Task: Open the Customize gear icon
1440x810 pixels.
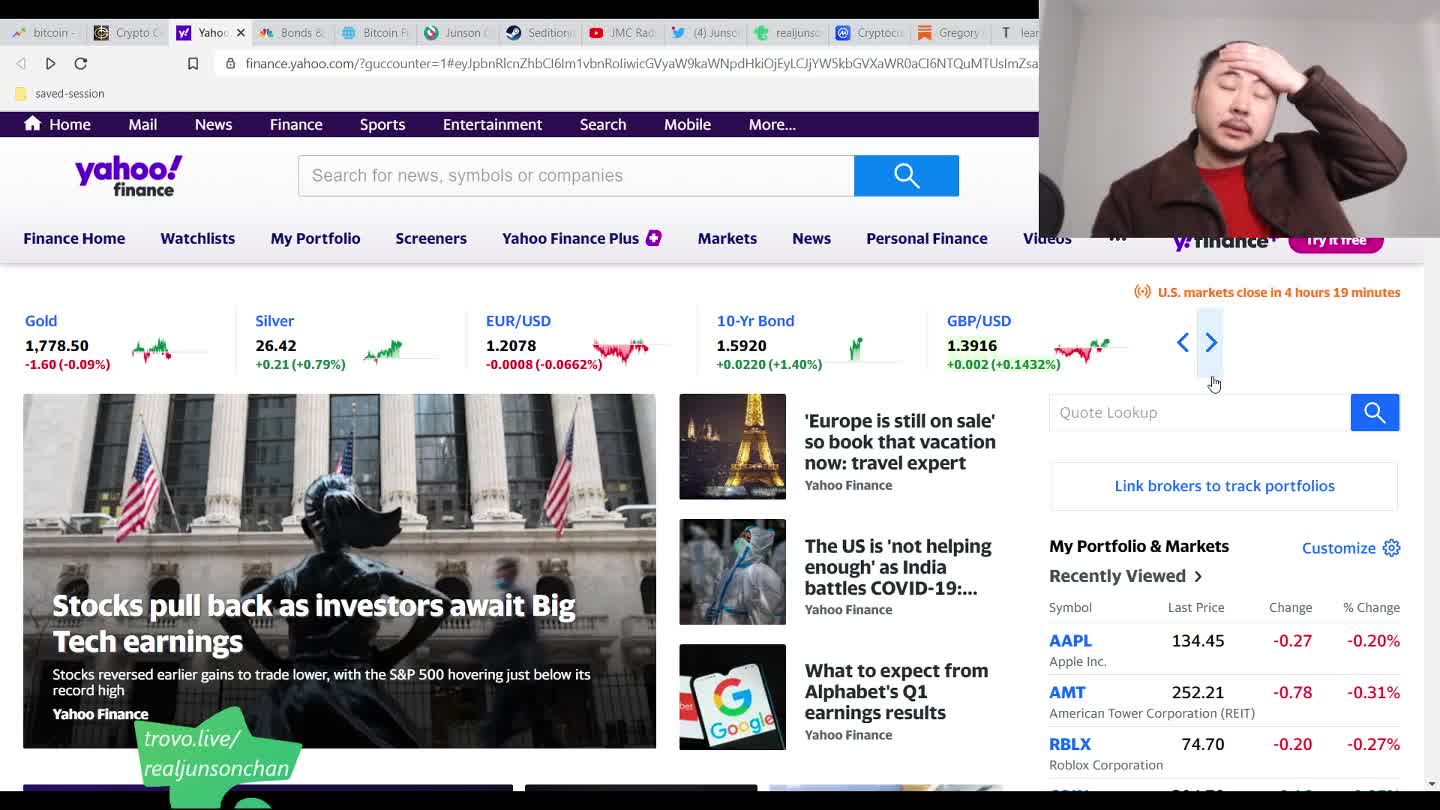Action: tap(1391, 548)
